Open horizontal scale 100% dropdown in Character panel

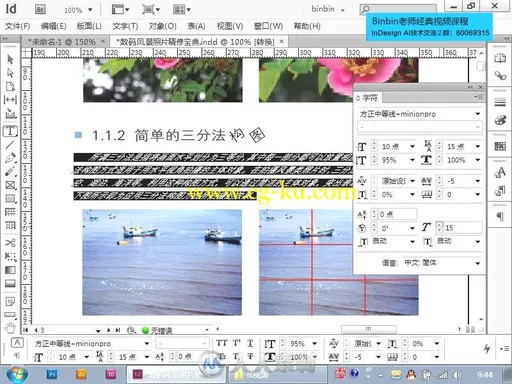pyautogui.click(x=478, y=160)
